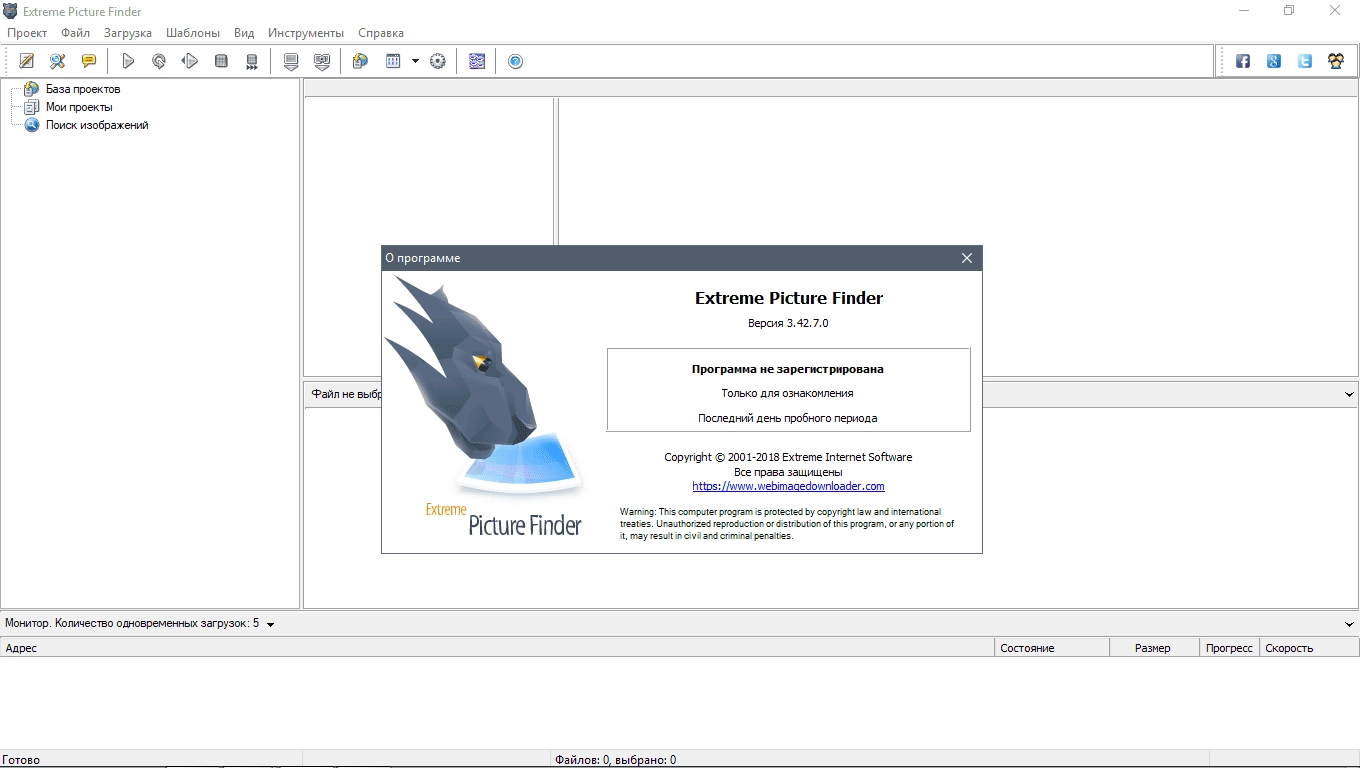
Task: Select База проектов in the tree
Action: point(83,89)
